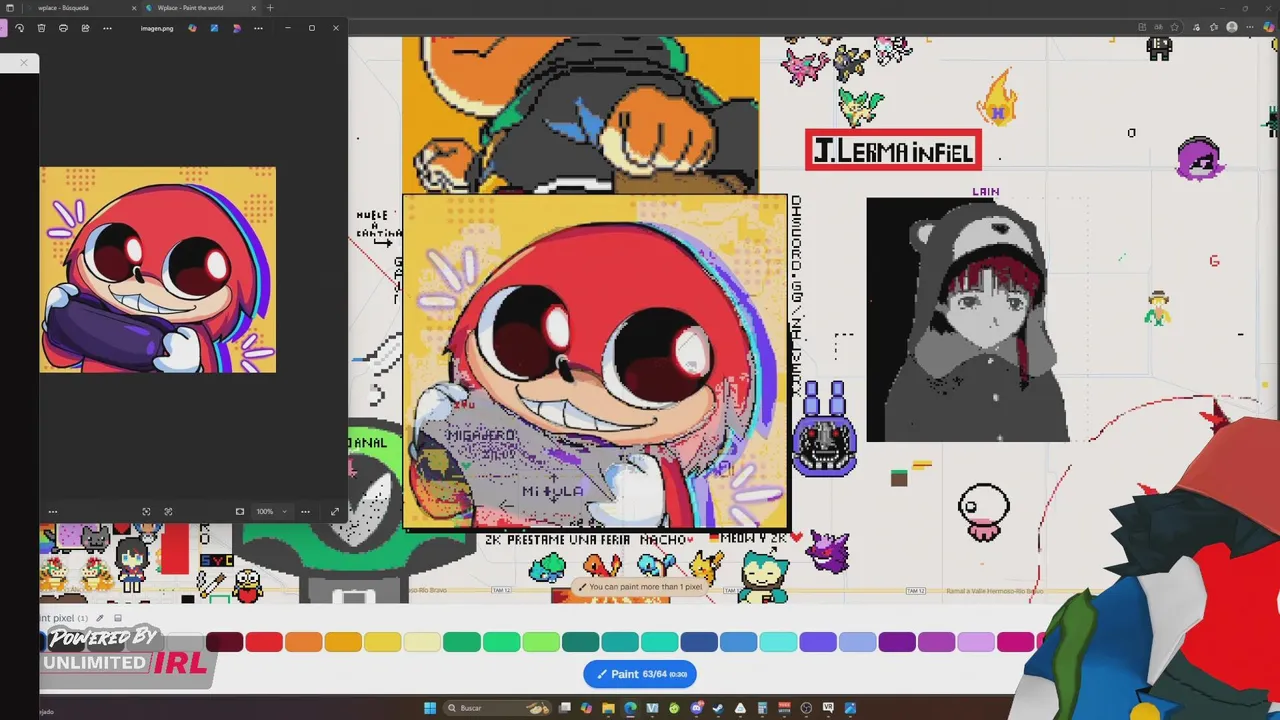1280x720 pixels.
Task: Click the 'LAIN' label above portrait
Action: coord(985,191)
